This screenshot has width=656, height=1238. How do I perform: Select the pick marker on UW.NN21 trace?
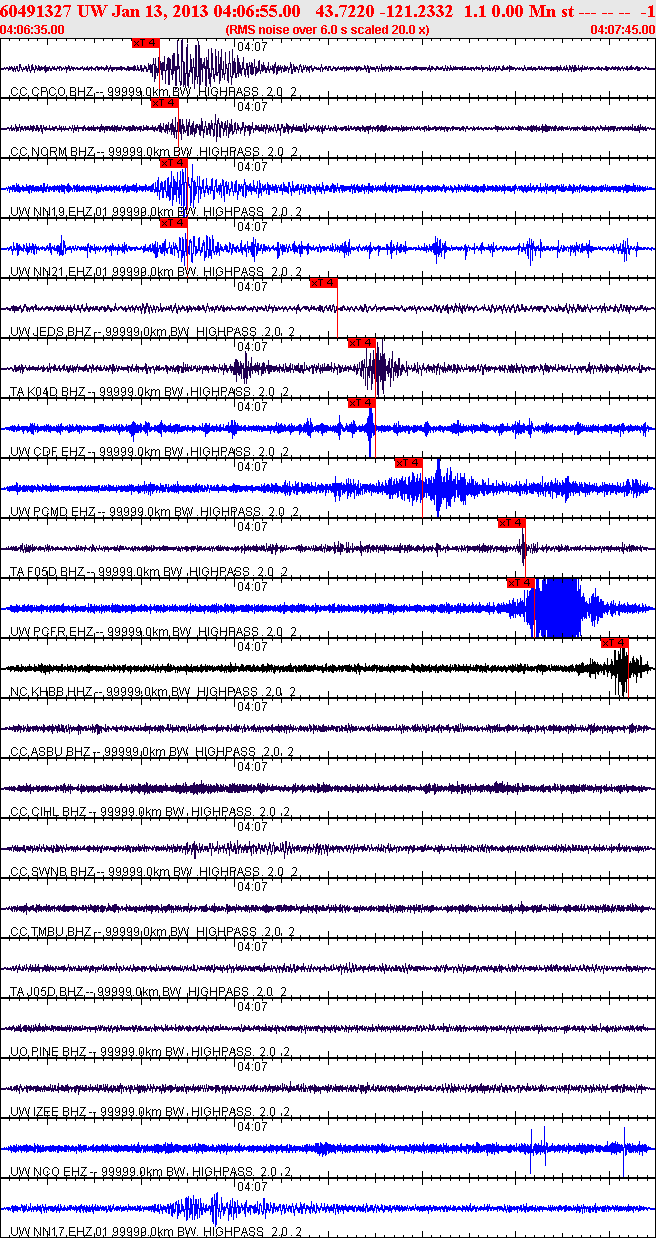coord(173,223)
